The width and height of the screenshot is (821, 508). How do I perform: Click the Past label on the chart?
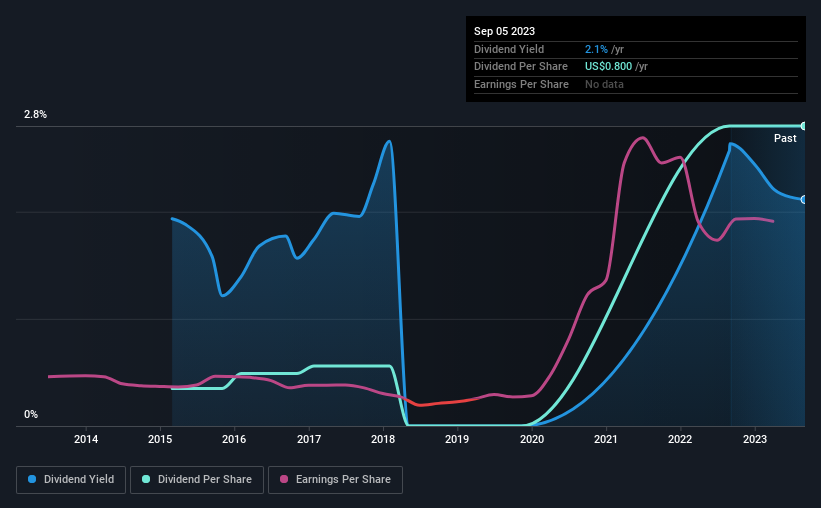(x=785, y=138)
